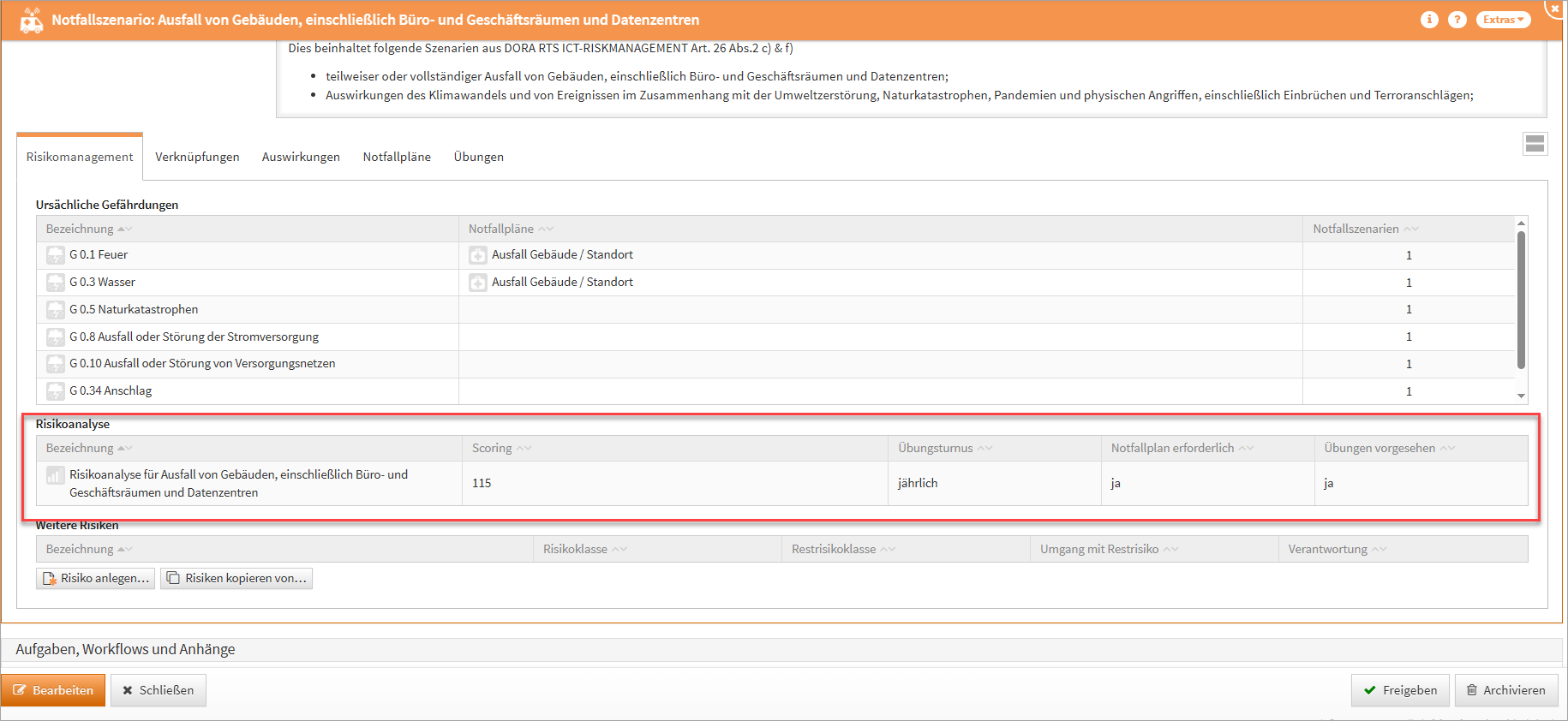
Task: Click emergency plan icon in Feuer row
Action: (x=478, y=255)
